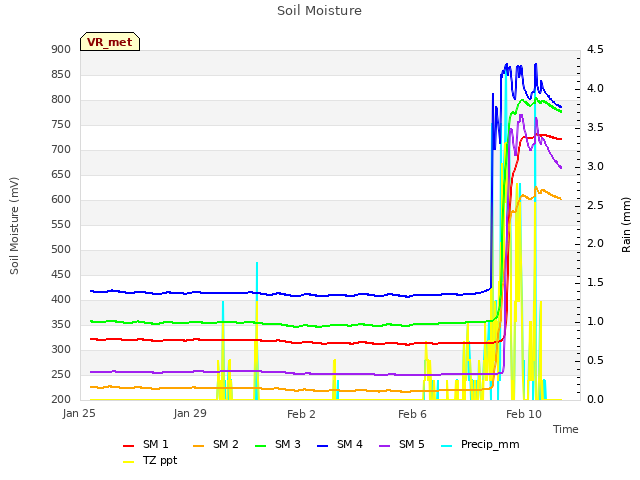Viewport: 640px width, 480px height.
Task: Click the 4.5 right-axis tick label
Action: pyautogui.click(x=595, y=50)
